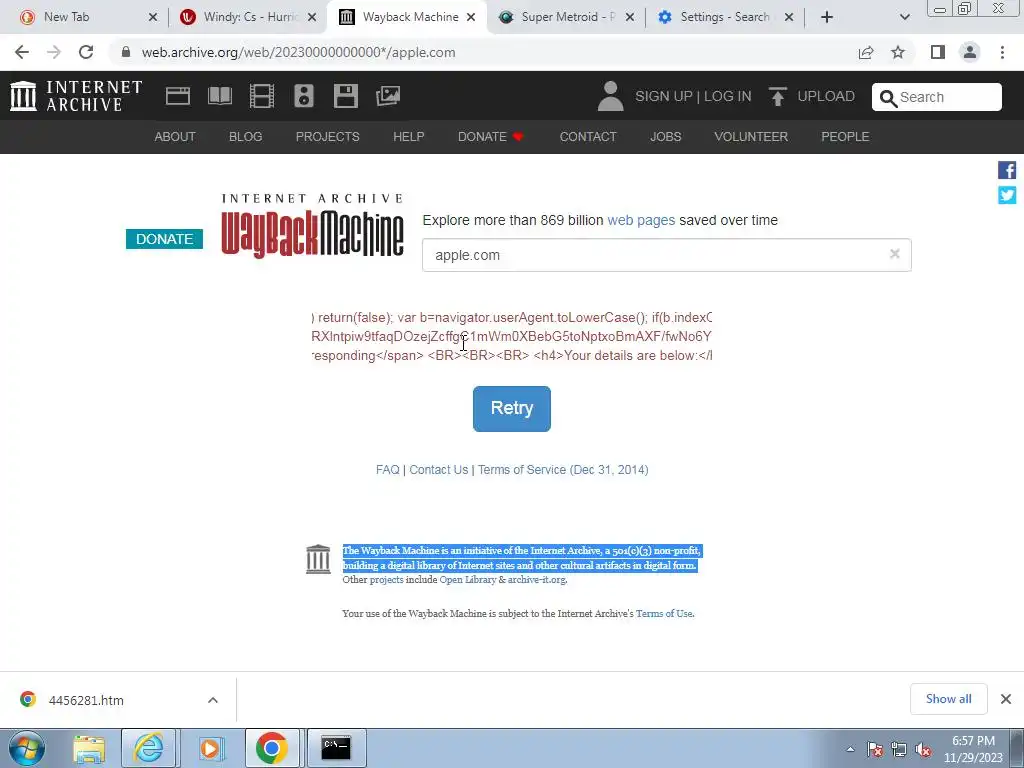Go back in browser history
The height and width of the screenshot is (768, 1024).
click(x=22, y=52)
